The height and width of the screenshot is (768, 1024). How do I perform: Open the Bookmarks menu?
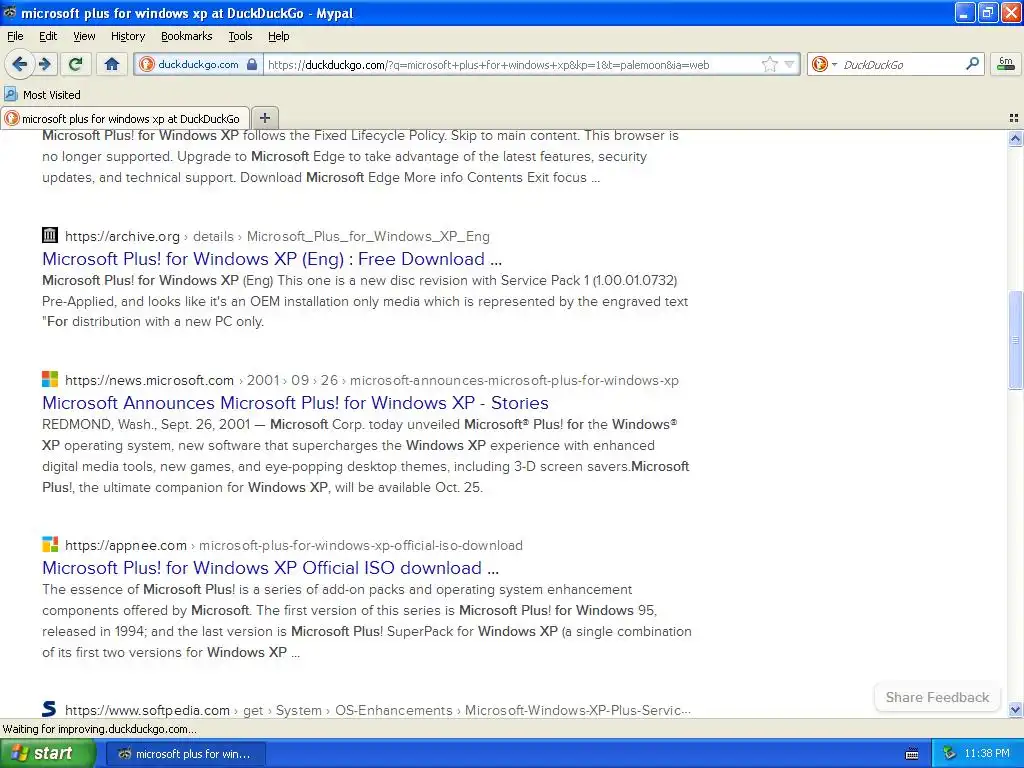(186, 36)
